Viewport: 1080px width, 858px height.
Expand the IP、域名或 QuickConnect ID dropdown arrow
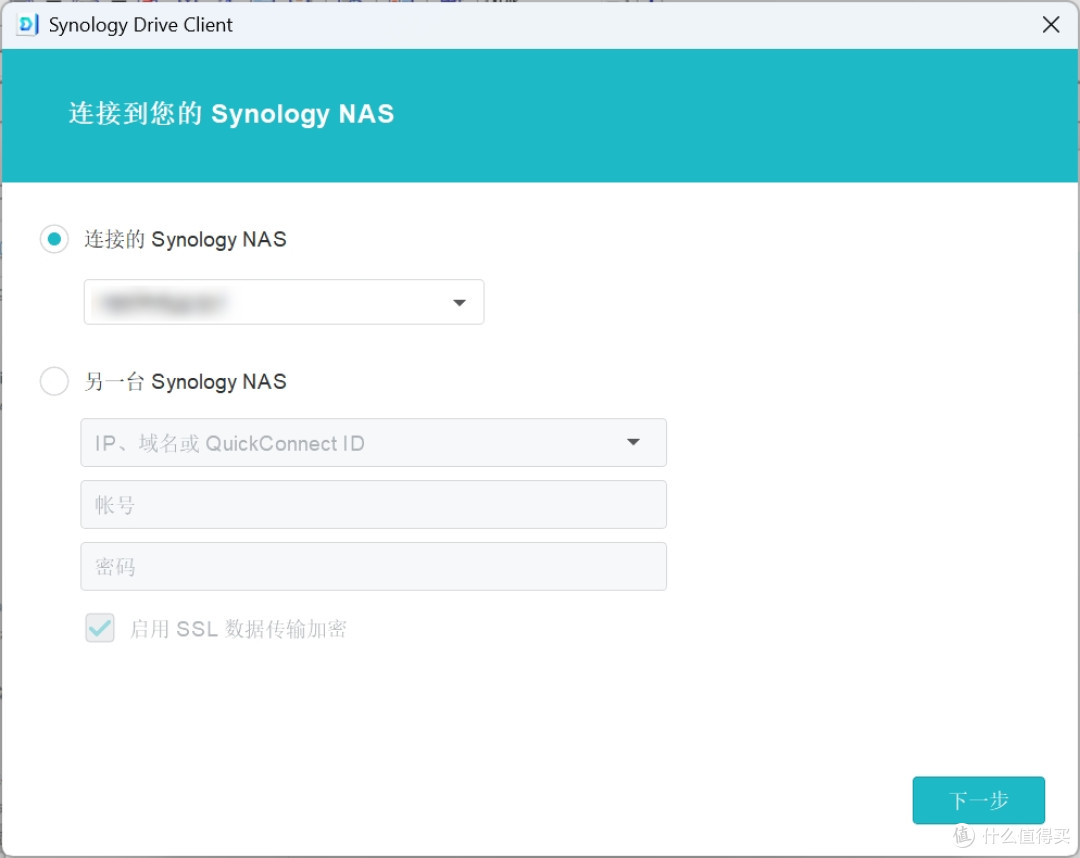[x=633, y=442]
